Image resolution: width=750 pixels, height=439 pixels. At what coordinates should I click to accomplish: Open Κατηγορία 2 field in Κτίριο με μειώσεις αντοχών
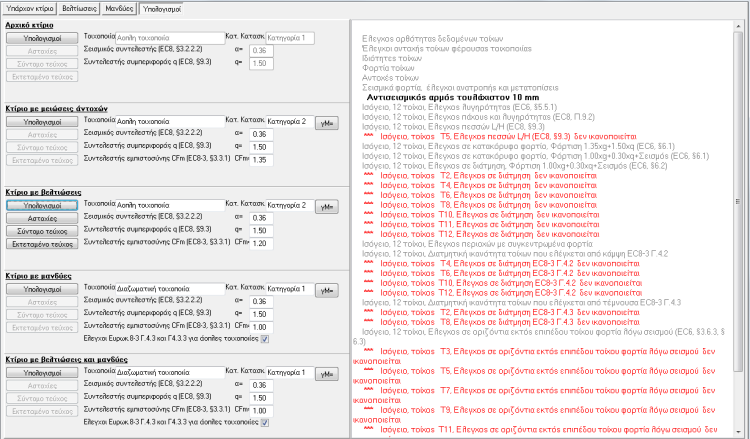[290, 120]
